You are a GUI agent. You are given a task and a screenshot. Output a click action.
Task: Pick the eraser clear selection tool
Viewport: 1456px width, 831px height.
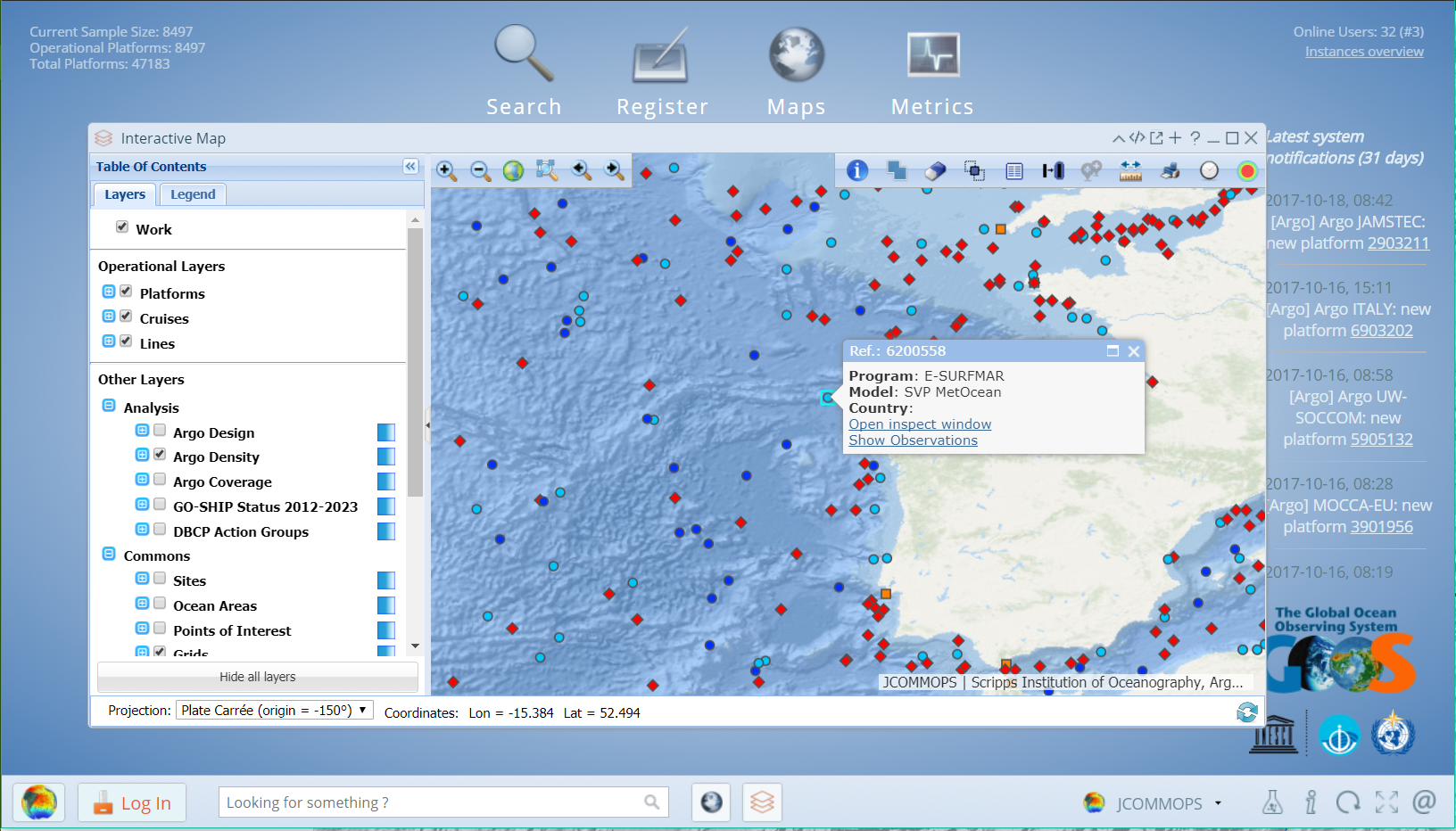coord(934,170)
